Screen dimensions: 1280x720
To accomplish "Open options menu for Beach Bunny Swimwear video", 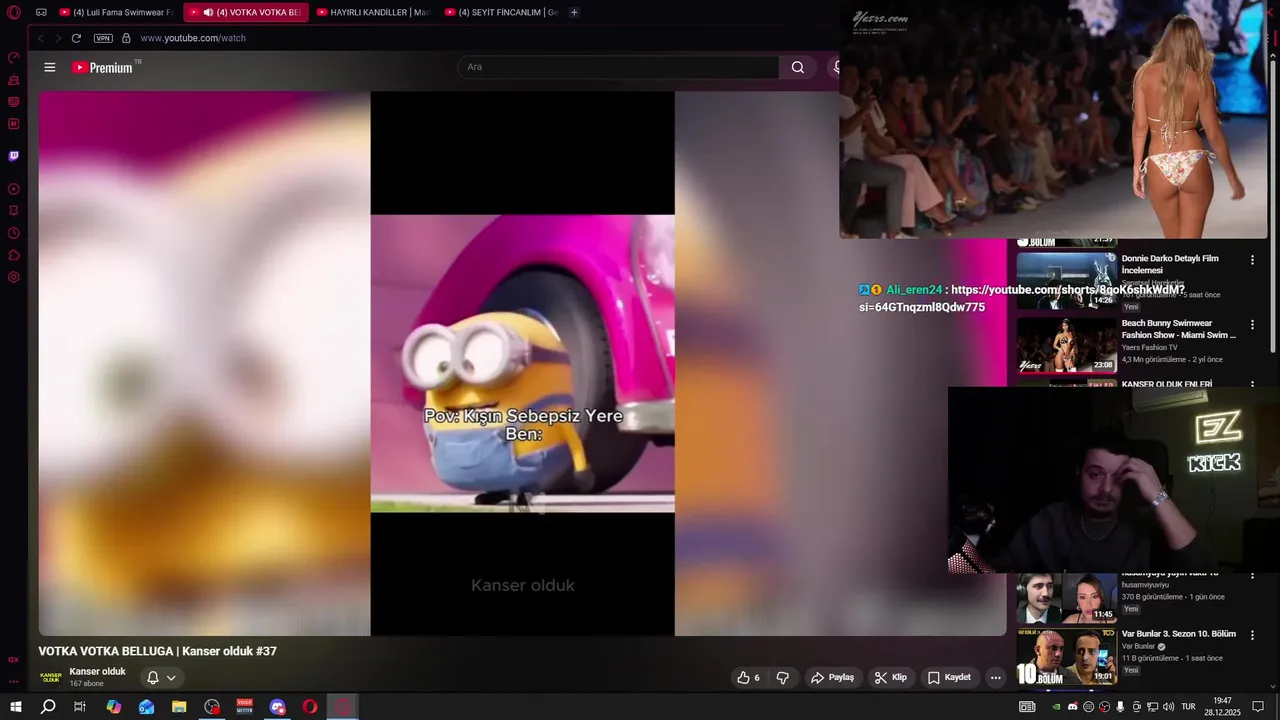I will coord(1252,325).
